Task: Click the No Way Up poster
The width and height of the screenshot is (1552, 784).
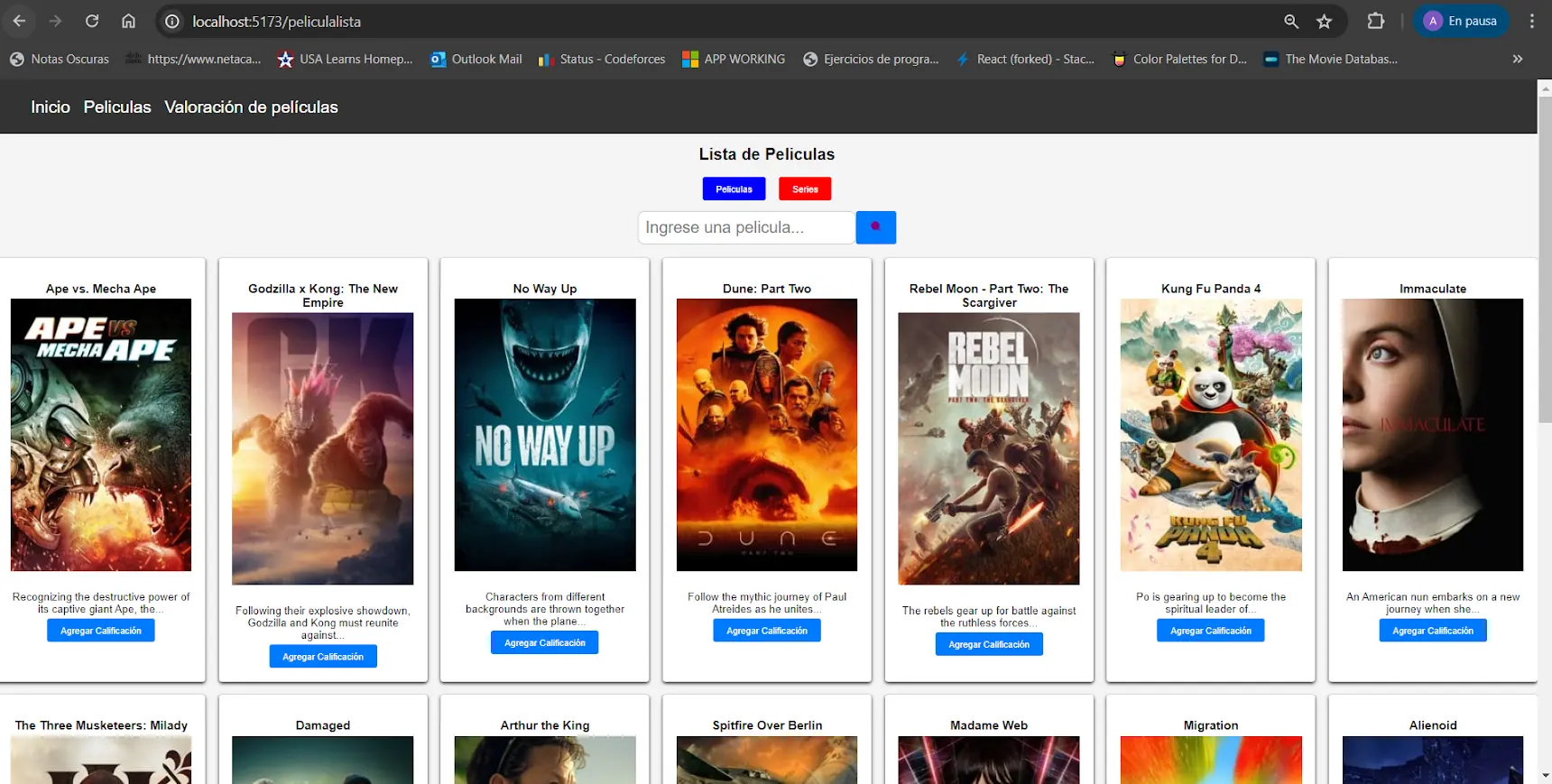Action: (545, 435)
